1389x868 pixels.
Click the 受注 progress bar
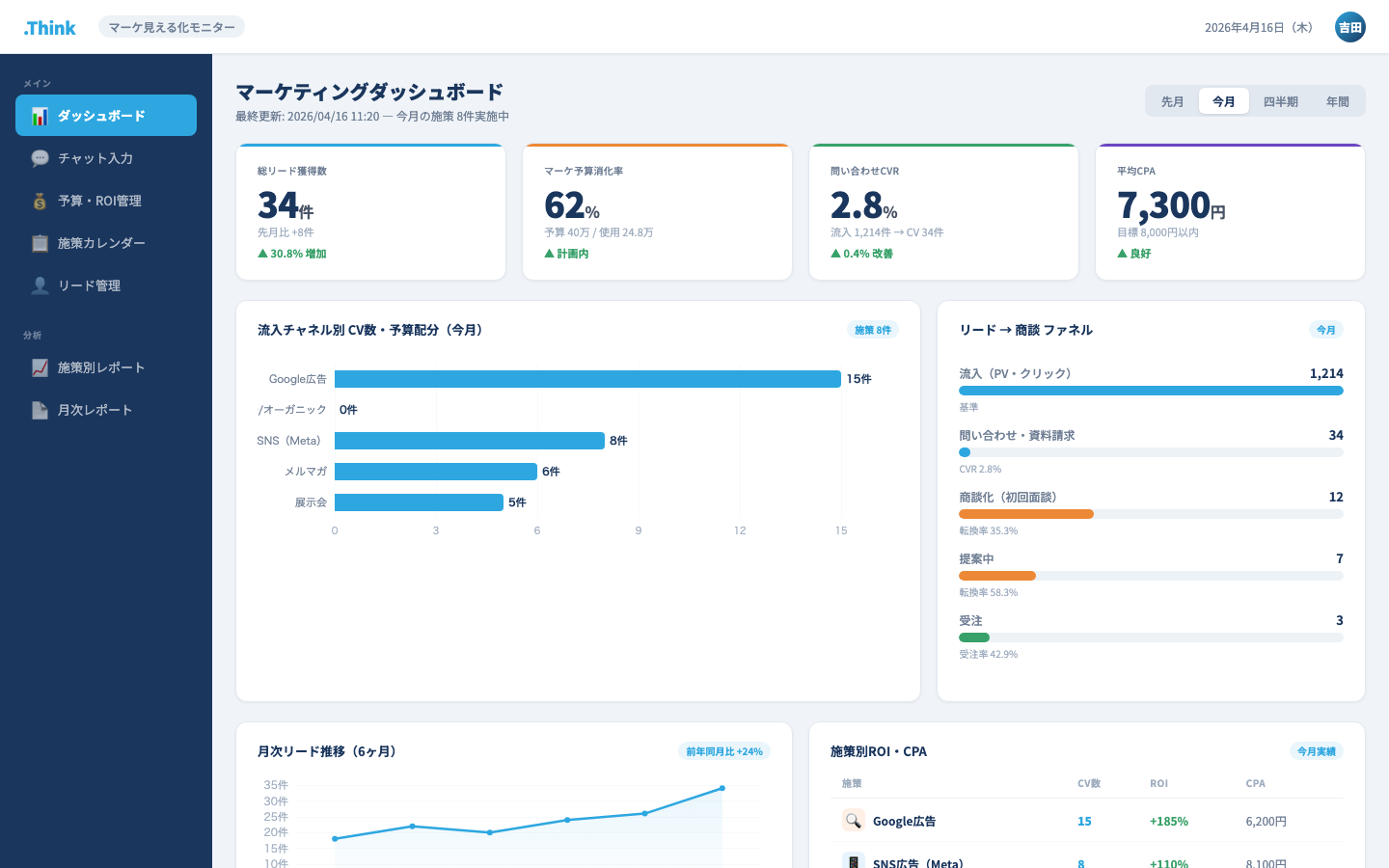click(x=1151, y=637)
